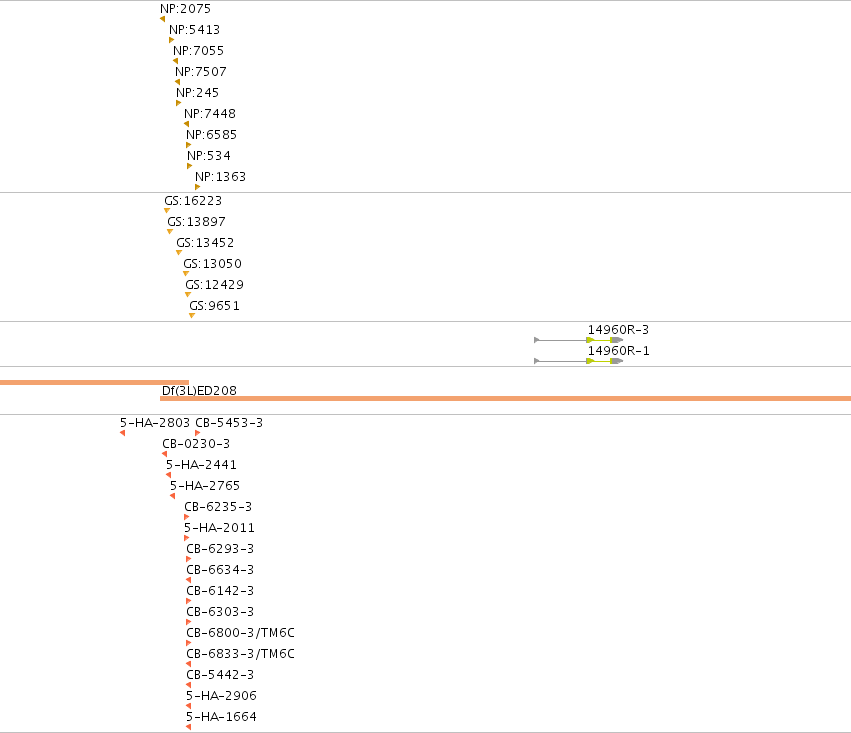
Task: Click the 5-HA-2765 red marker triangle
Action: pyautogui.click(x=172, y=496)
